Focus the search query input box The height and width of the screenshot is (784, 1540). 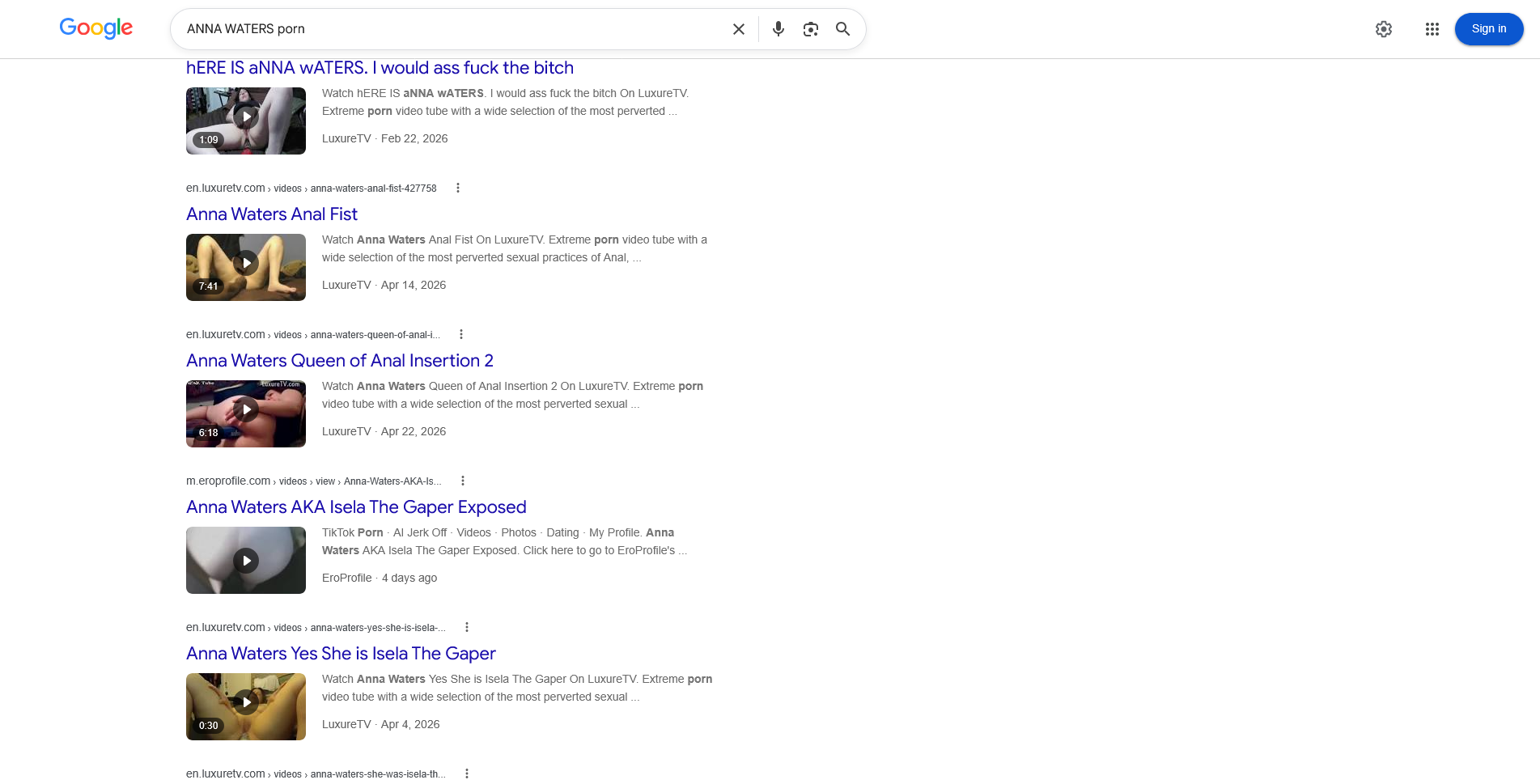click(453, 29)
